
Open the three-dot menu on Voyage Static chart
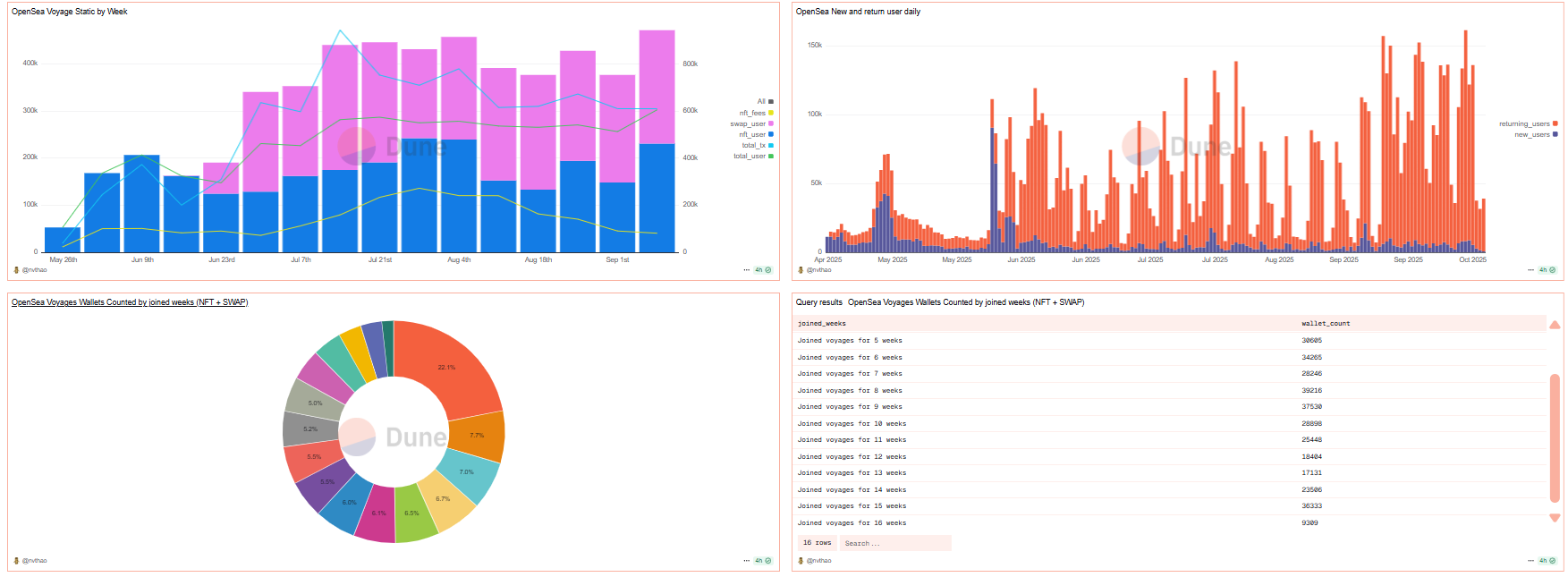tap(746, 270)
